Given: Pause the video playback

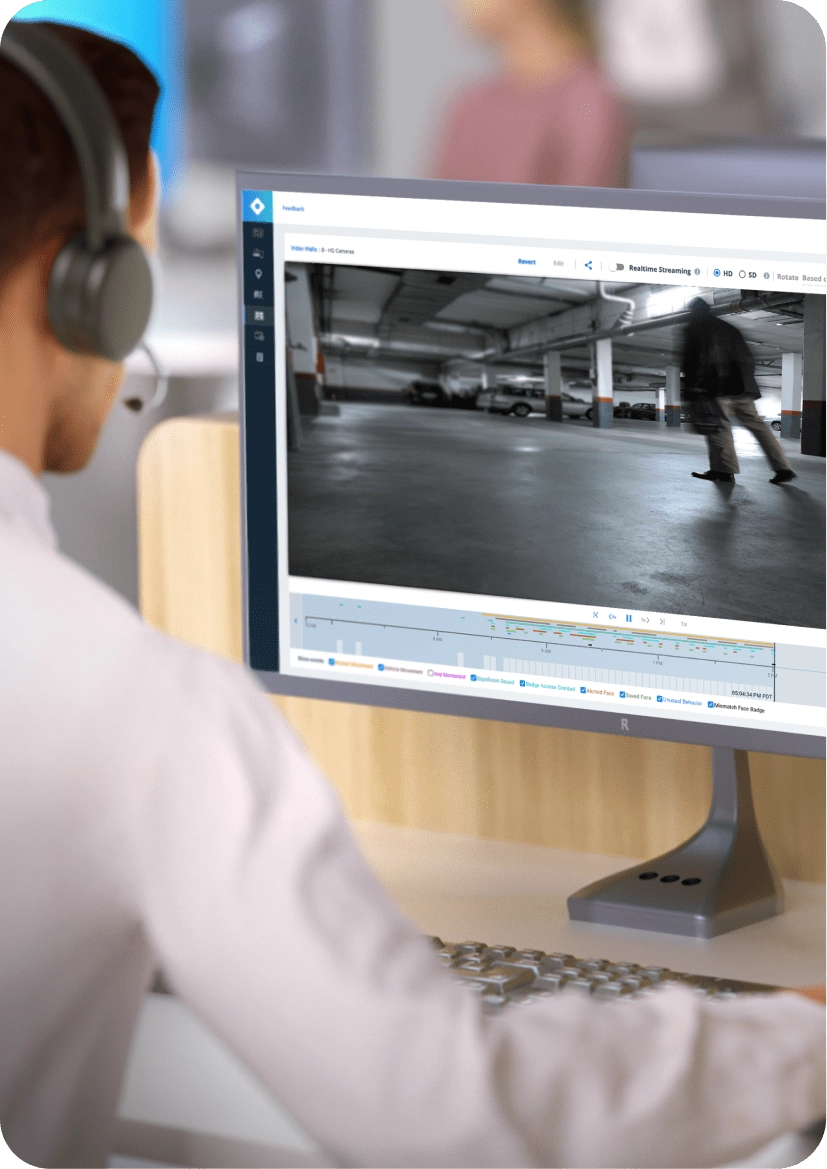Looking at the screenshot, I should point(629,618).
